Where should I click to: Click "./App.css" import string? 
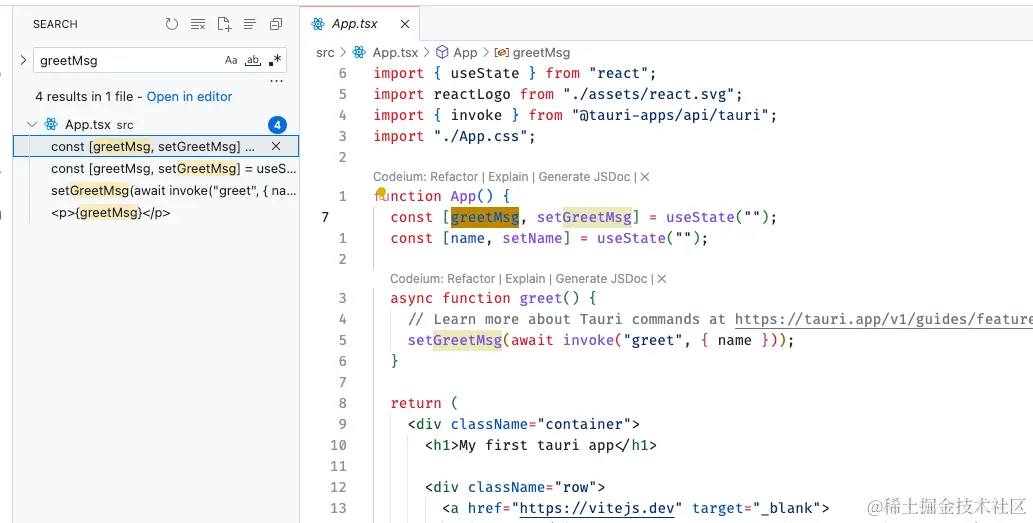tap(480, 136)
